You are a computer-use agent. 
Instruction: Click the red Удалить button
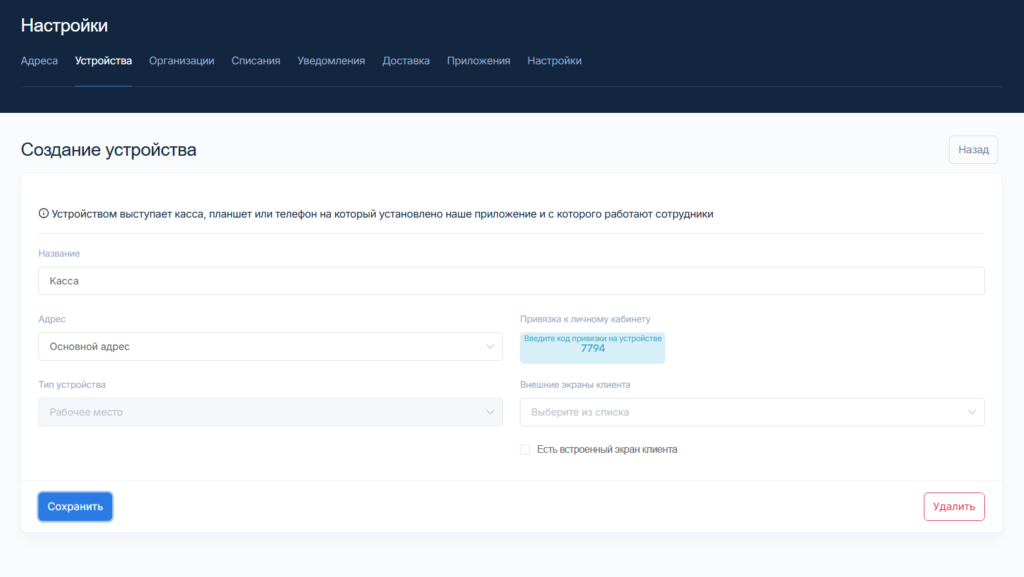[x=953, y=507]
